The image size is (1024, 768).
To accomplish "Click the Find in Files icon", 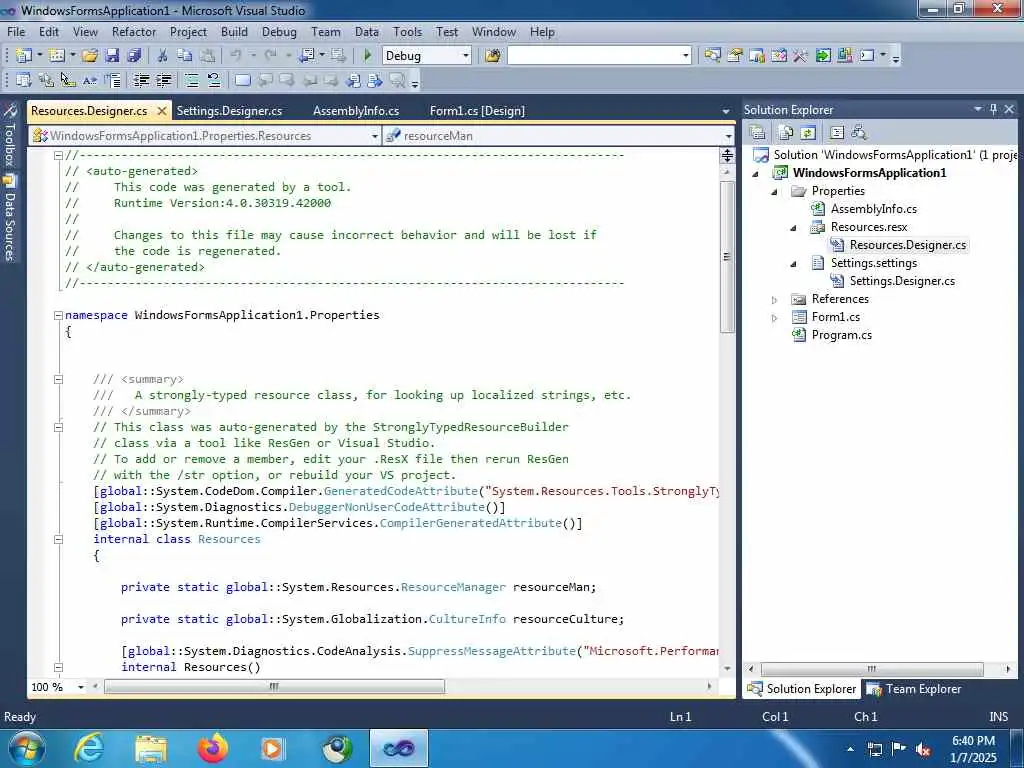I will tap(492, 56).
